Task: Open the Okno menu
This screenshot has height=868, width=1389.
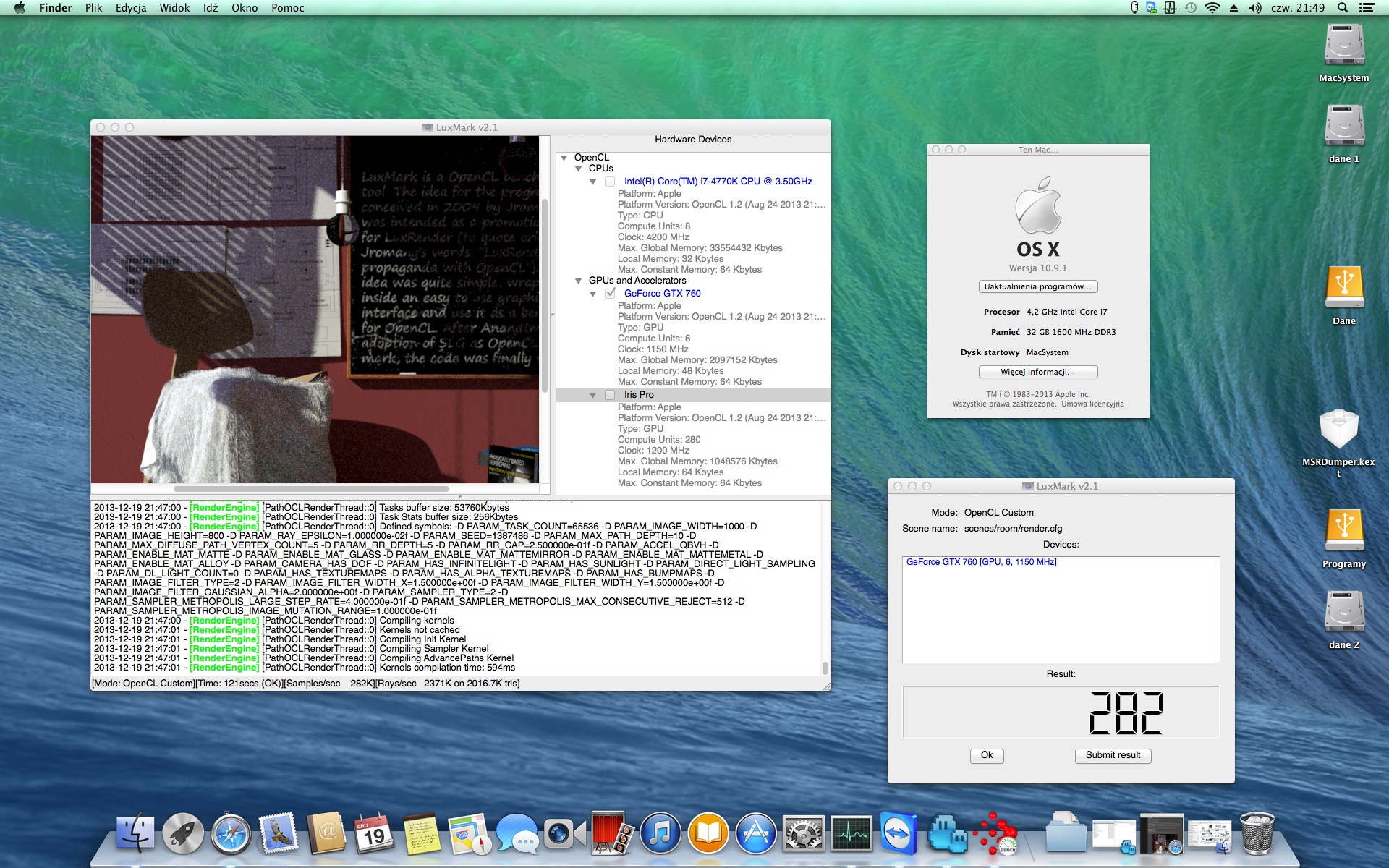Action: click(245, 8)
